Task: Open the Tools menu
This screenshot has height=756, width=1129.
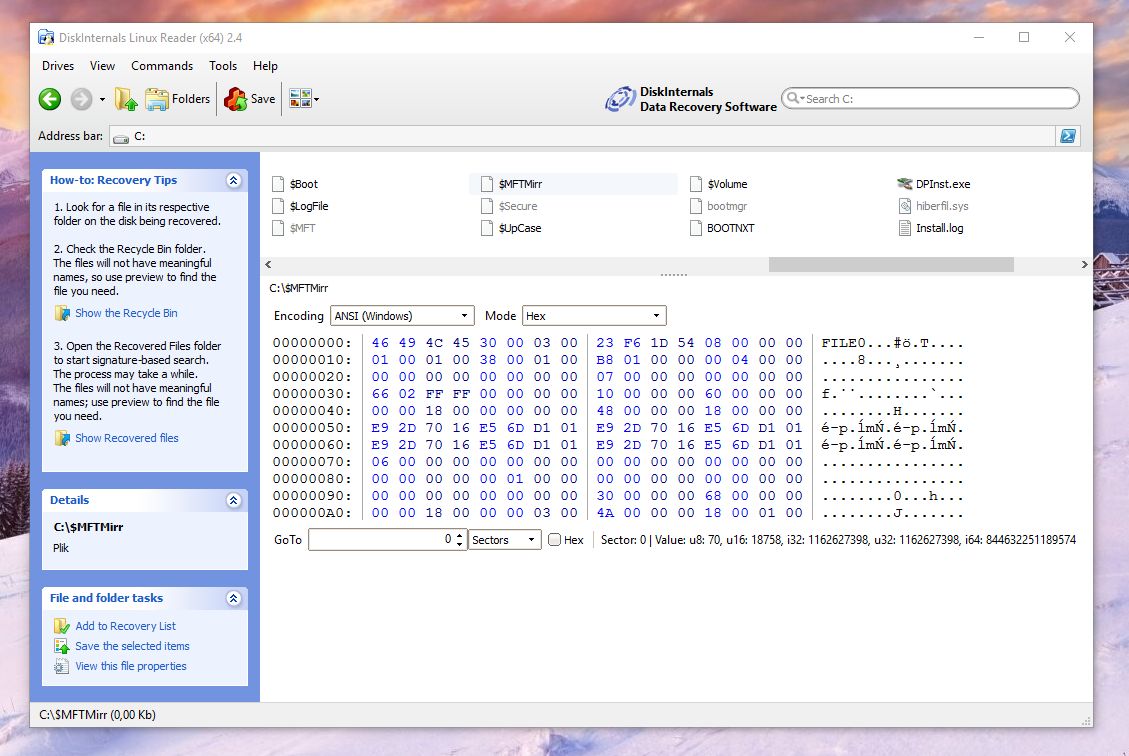Action: click(x=222, y=66)
